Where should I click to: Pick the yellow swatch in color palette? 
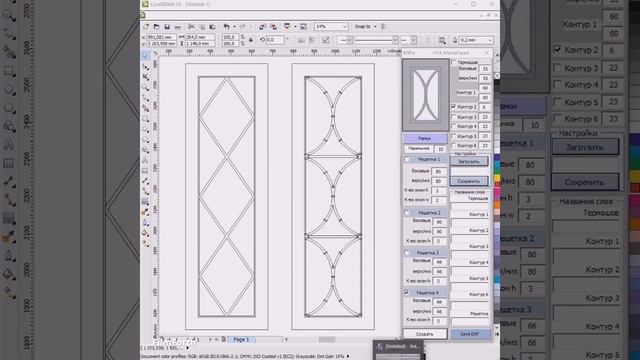(x=497, y=178)
